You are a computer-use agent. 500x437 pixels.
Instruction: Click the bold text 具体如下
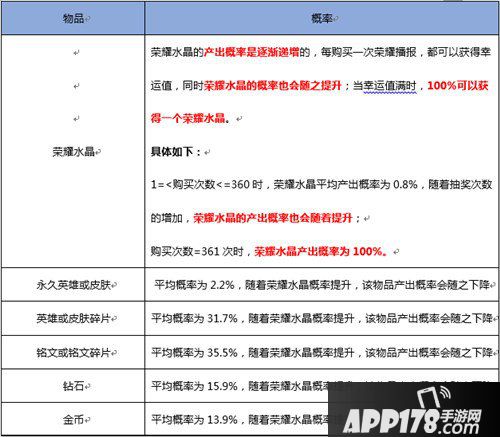[172, 152]
